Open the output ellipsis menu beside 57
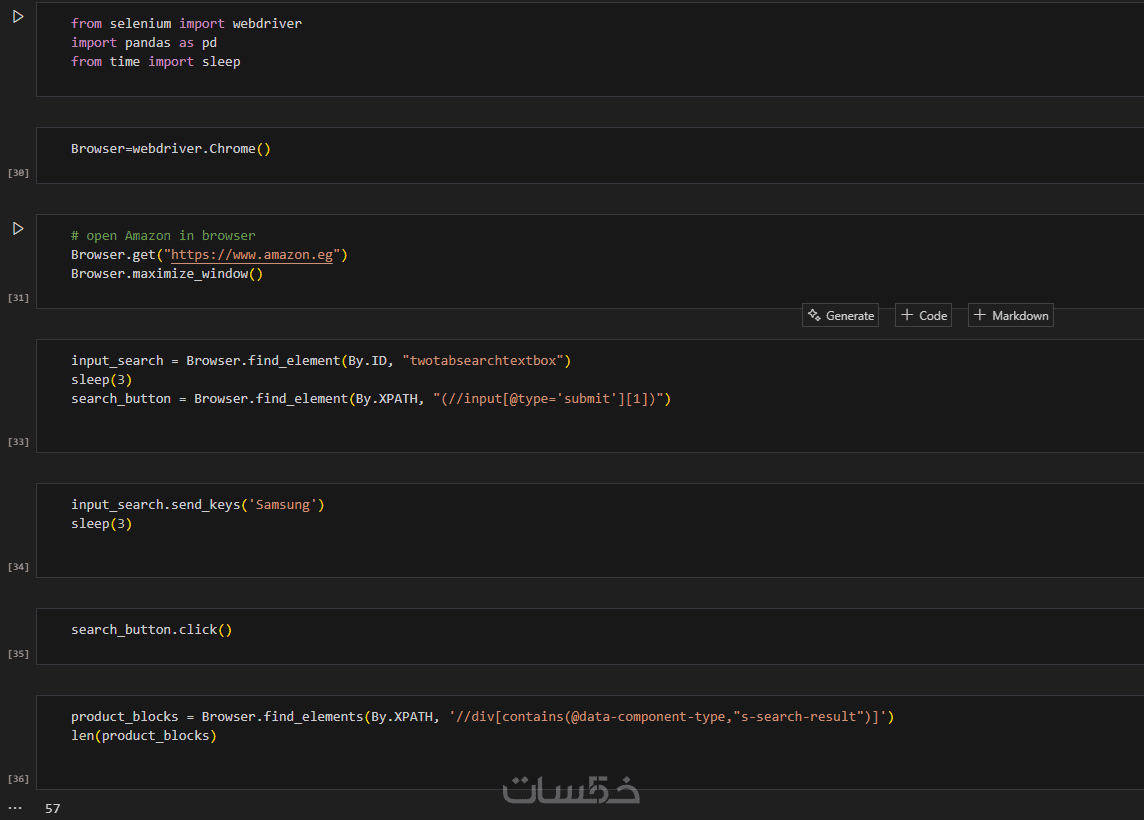Screen dimensions: 1144x820 pos(14,808)
